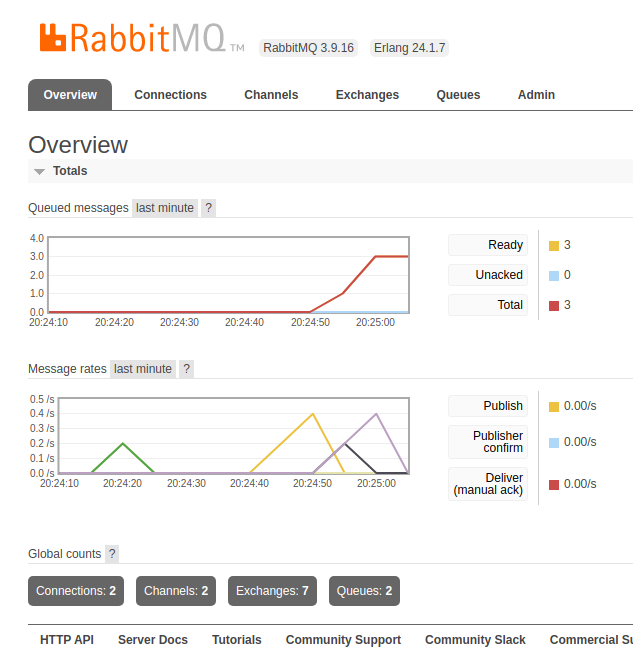Click the Connections: 2 count button
Viewport: 633px width, 664px height.
pos(76,591)
